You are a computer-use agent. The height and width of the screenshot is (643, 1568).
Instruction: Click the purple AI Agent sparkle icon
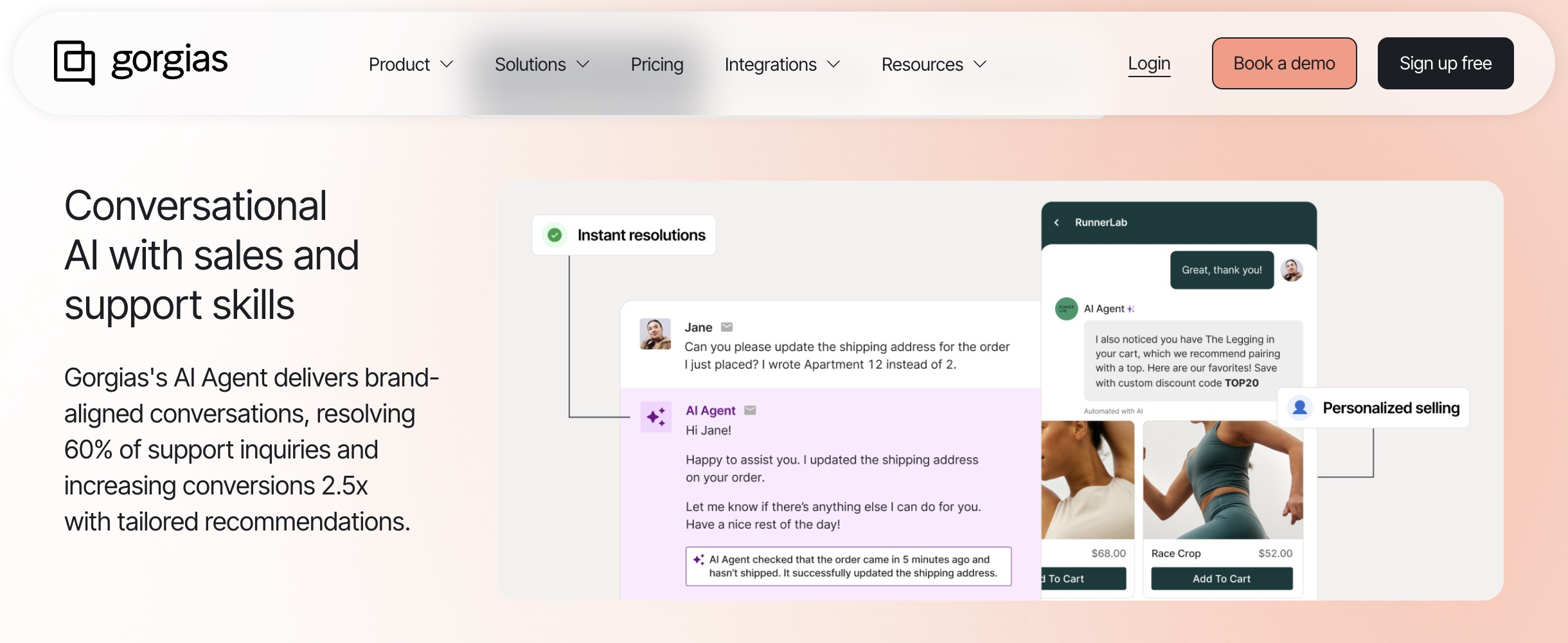pos(656,417)
